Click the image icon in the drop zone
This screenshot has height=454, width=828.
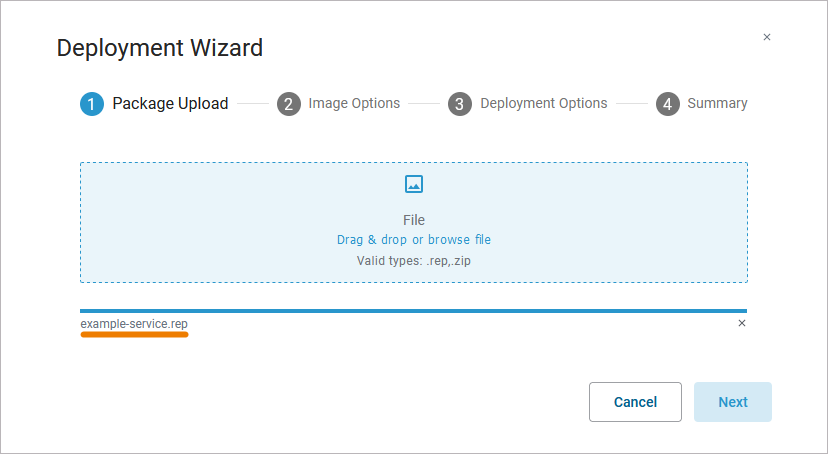pyautogui.click(x=414, y=184)
